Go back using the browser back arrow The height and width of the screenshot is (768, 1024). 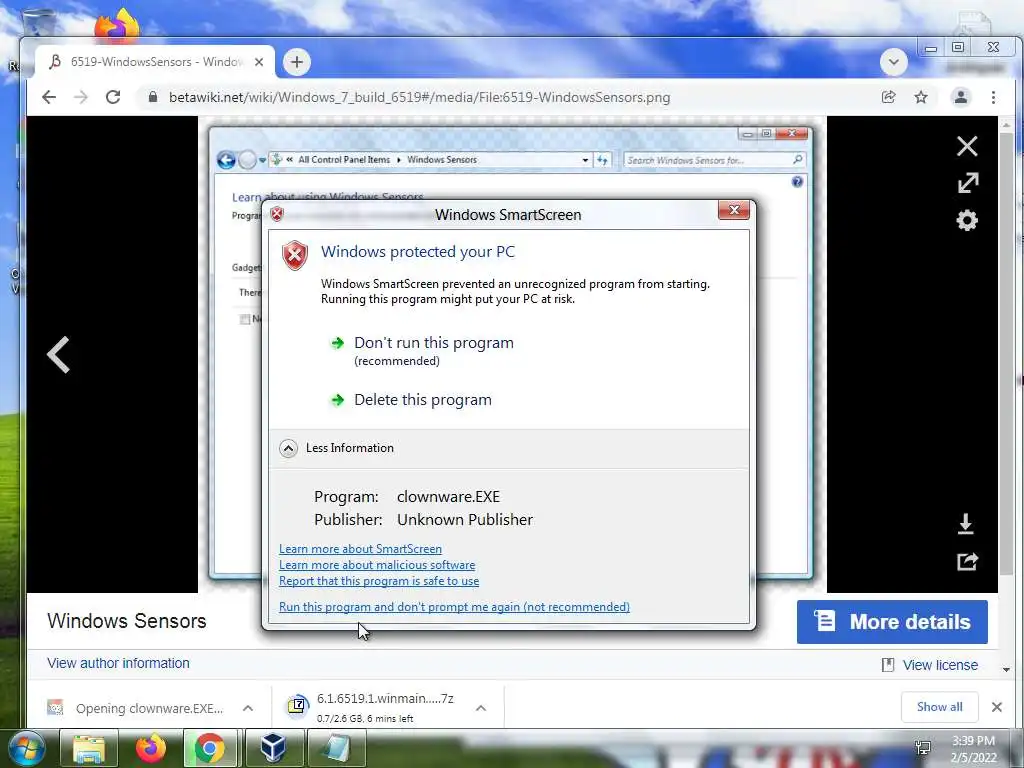click(x=49, y=97)
